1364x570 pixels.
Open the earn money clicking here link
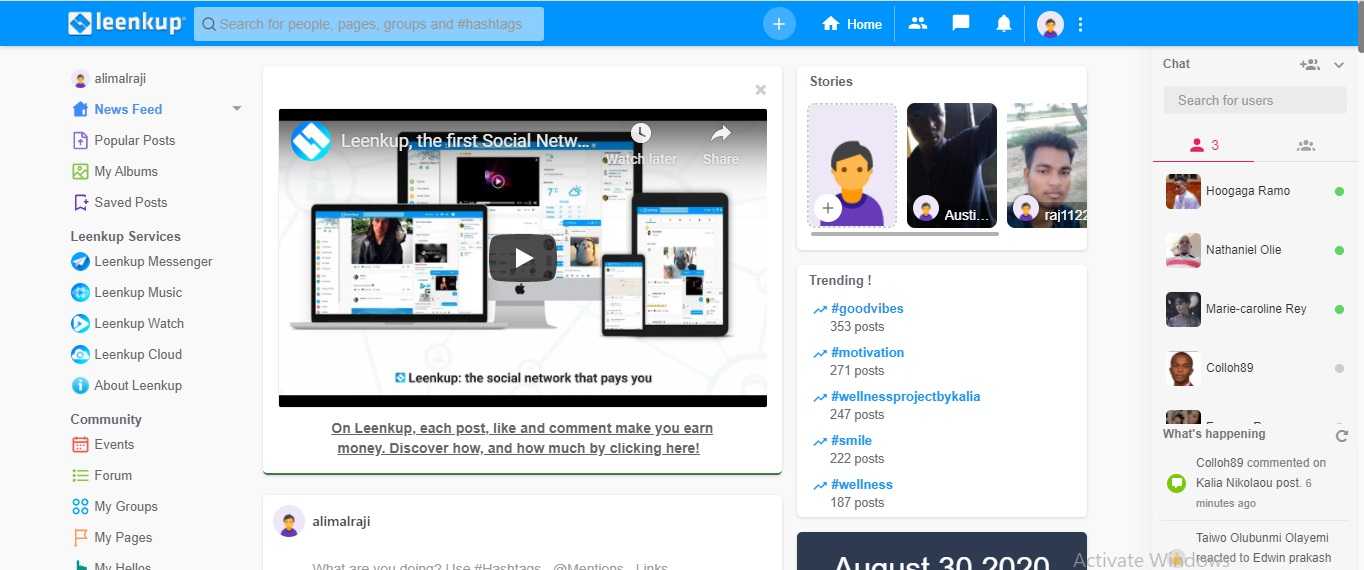point(522,438)
